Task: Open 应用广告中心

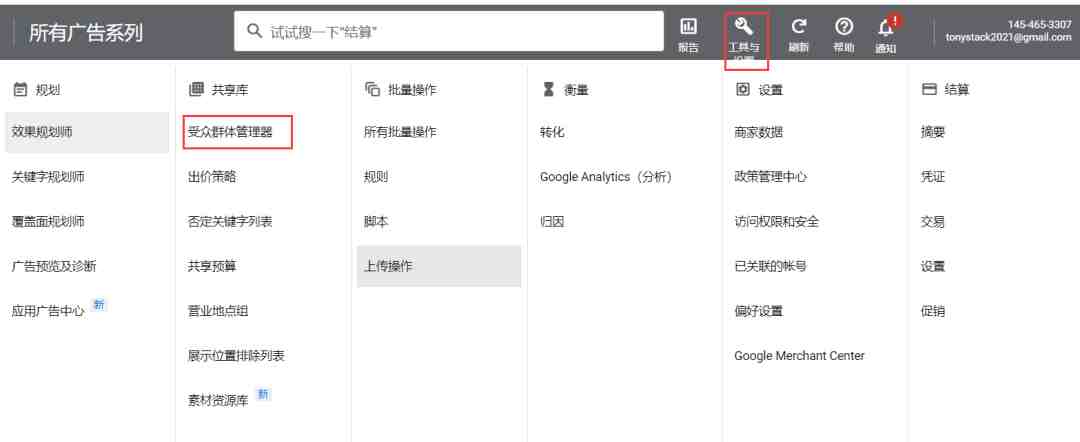Action: 48,311
